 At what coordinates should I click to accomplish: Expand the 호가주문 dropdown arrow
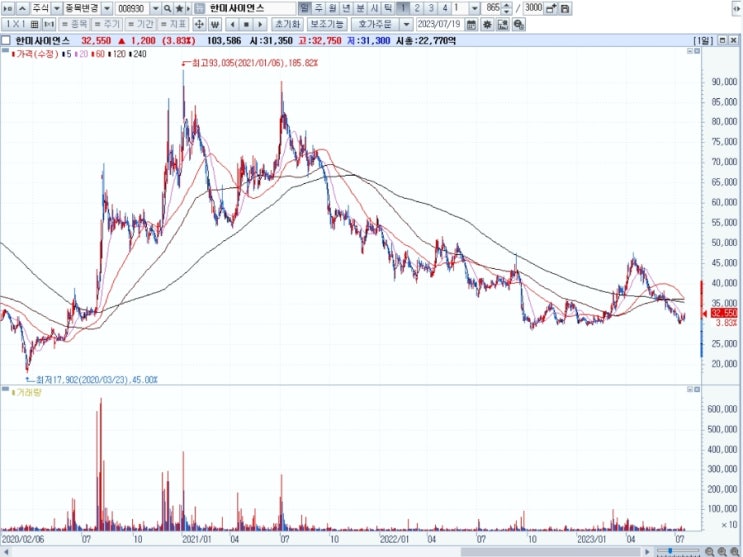tap(406, 24)
